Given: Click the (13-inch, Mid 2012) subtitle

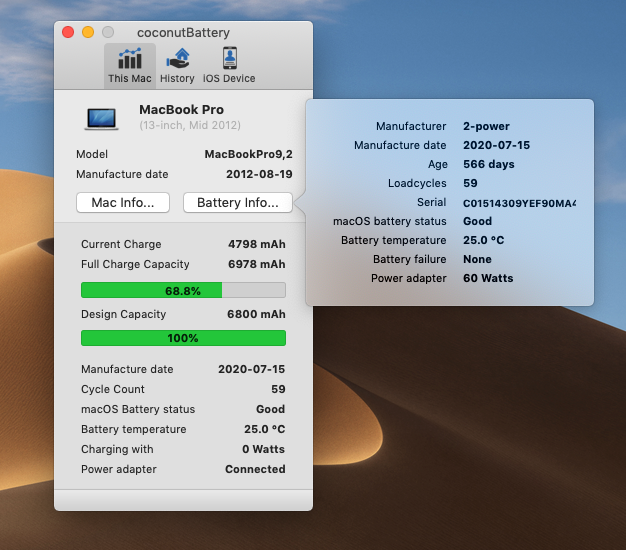Looking at the screenshot, I should pyautogui.click(x=190, y=125).
